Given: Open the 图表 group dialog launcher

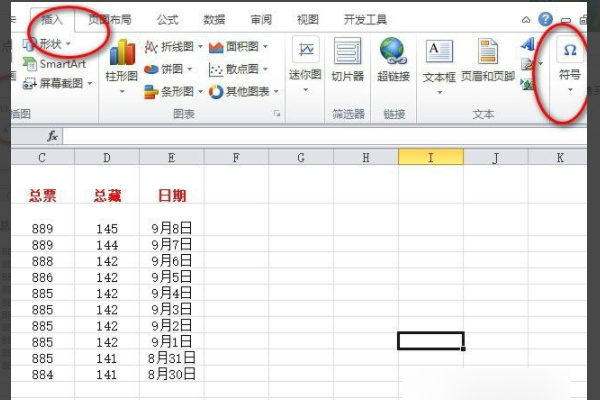Looking at the screenshot, I should point(277,114).
